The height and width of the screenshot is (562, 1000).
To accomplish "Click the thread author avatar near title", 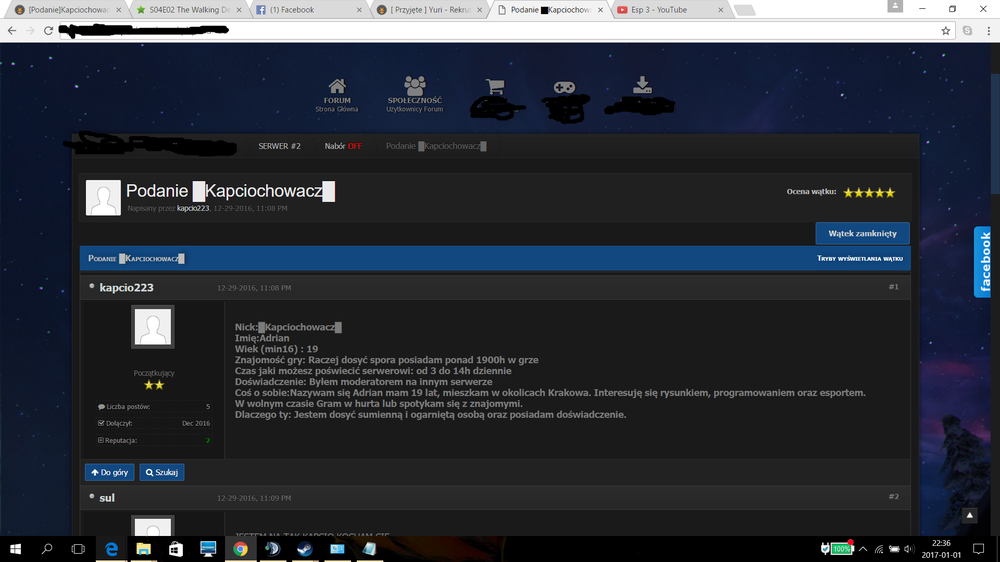I will [x=103, y=197].
